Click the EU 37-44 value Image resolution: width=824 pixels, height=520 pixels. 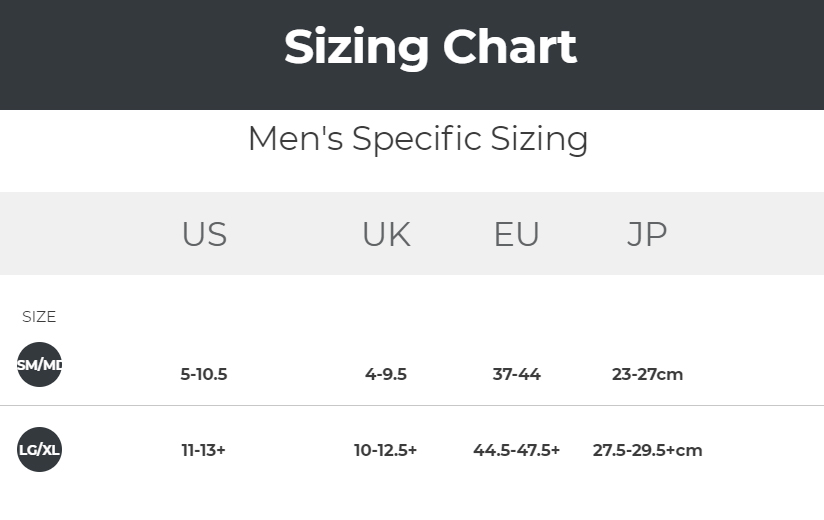pyautogui.click(x=517, y=375)
